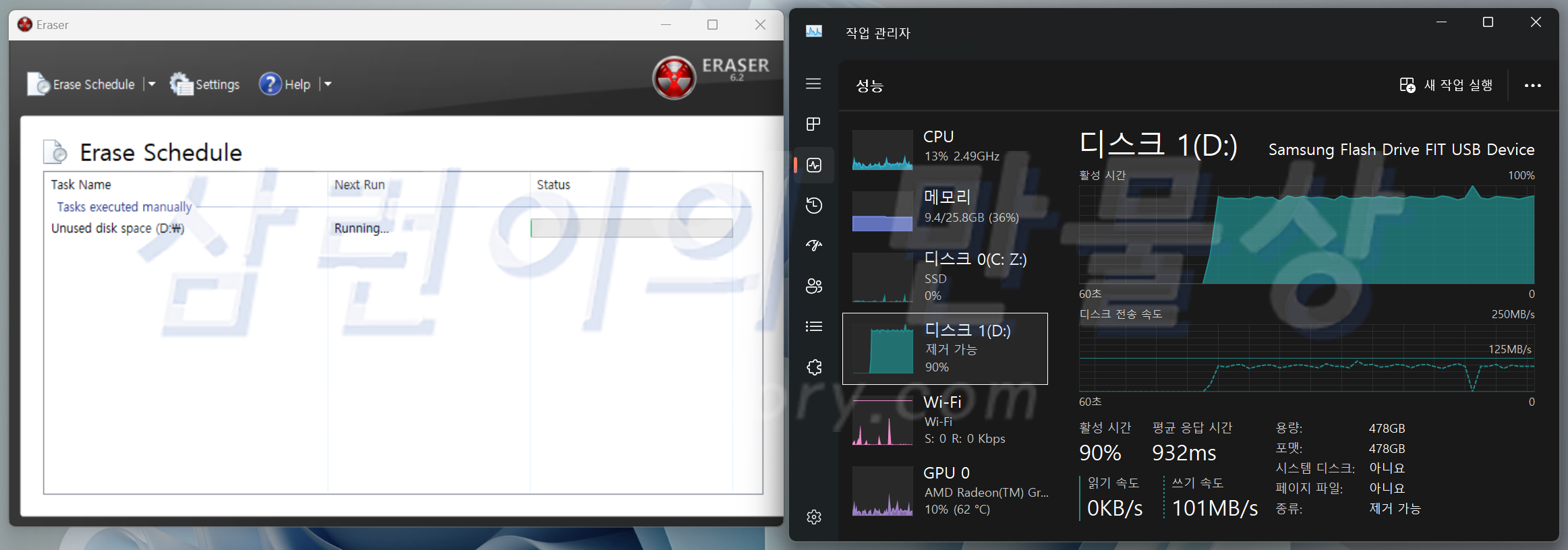Open the three-dot more options menu
This screenshot has height=550, width=1568.
pyautogui.click(x=1532, y=86)
